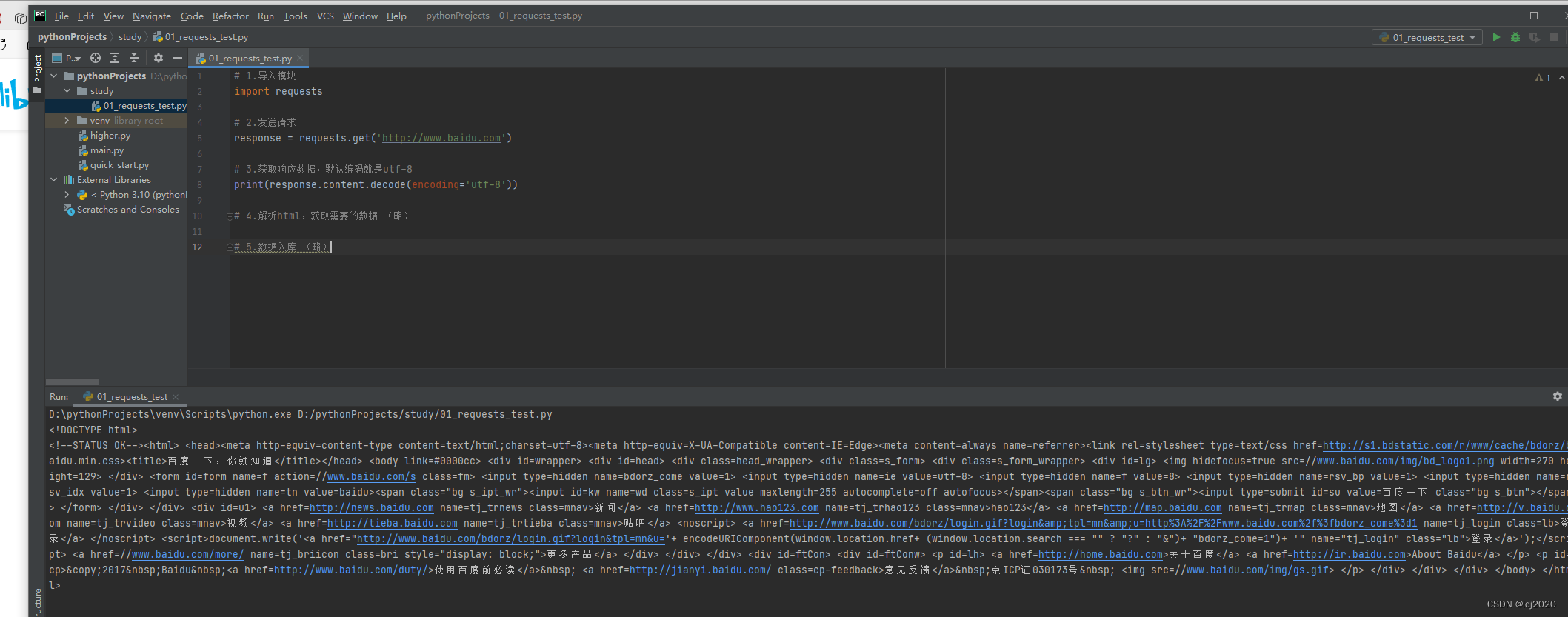This screenshot has width=1568, height=617.
Task: Click the Run with Coverage icon
Action: [x=1535, y=37]
